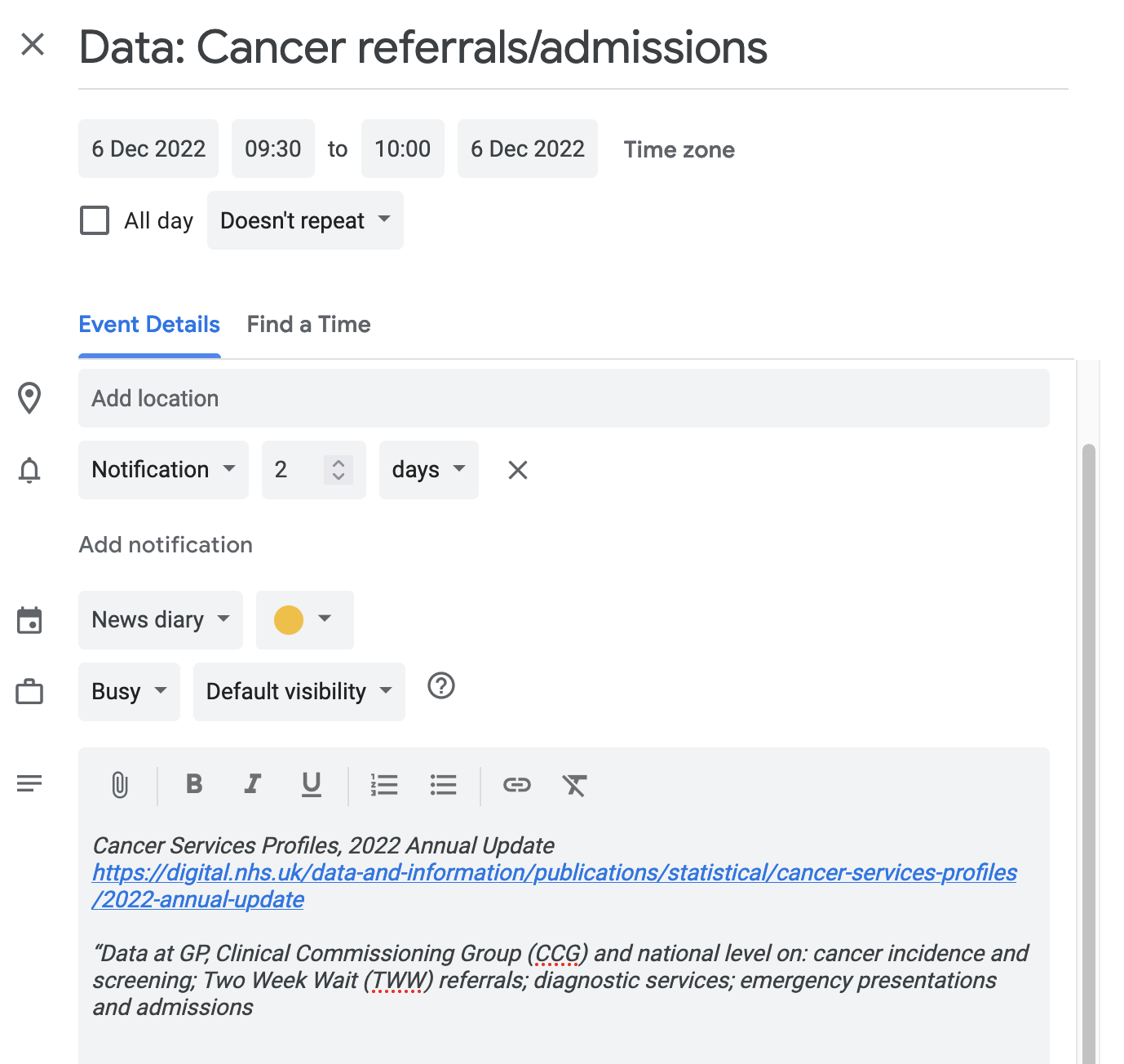Select the Event Details tab
Image resolution: width=1124 pixels, height=1064 pixels.
pyautogui.click(x=149, y=324)
